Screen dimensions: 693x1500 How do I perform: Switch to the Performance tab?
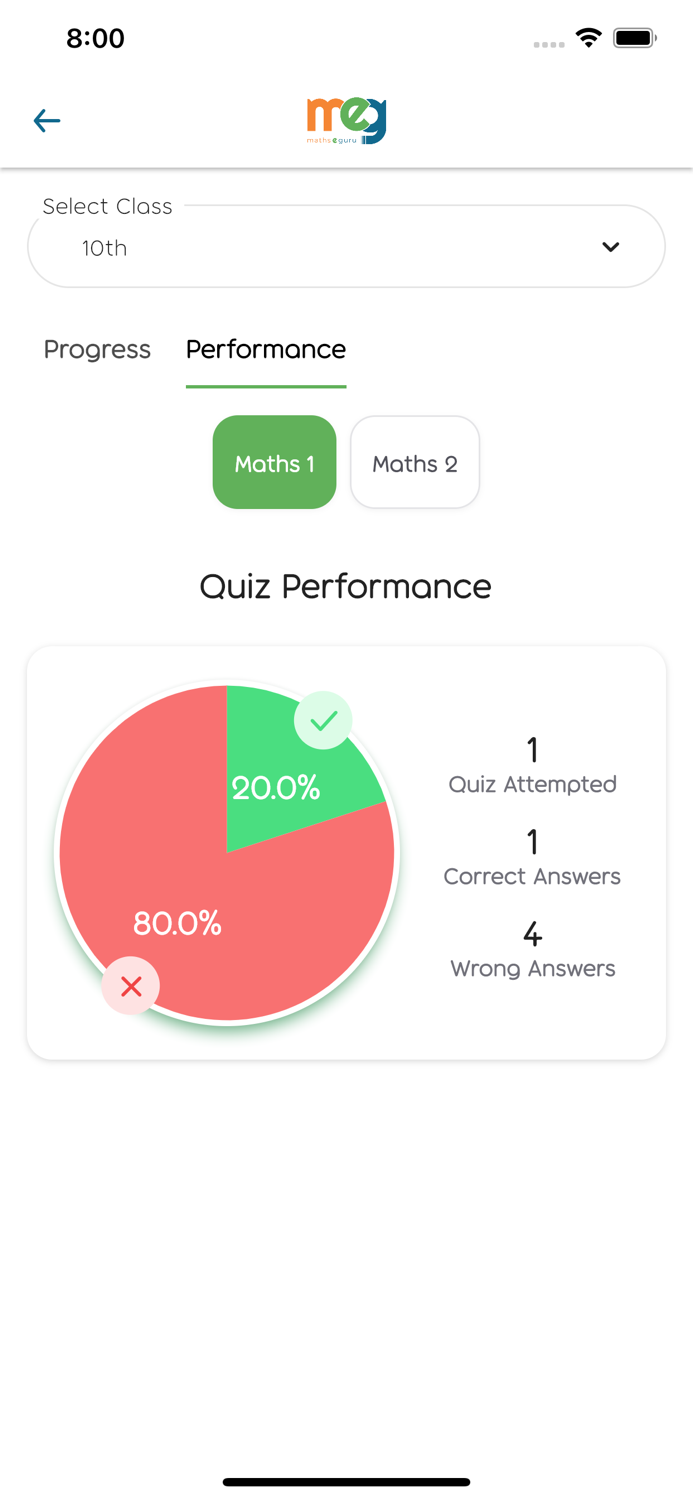point(265,350)
